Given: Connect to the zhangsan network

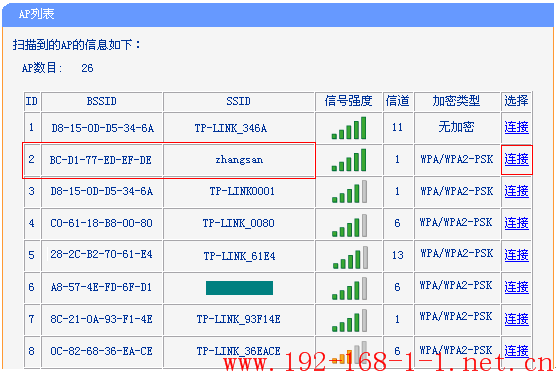Looking at the screenshot, I should pyautogui.click(x=516, y=159).
